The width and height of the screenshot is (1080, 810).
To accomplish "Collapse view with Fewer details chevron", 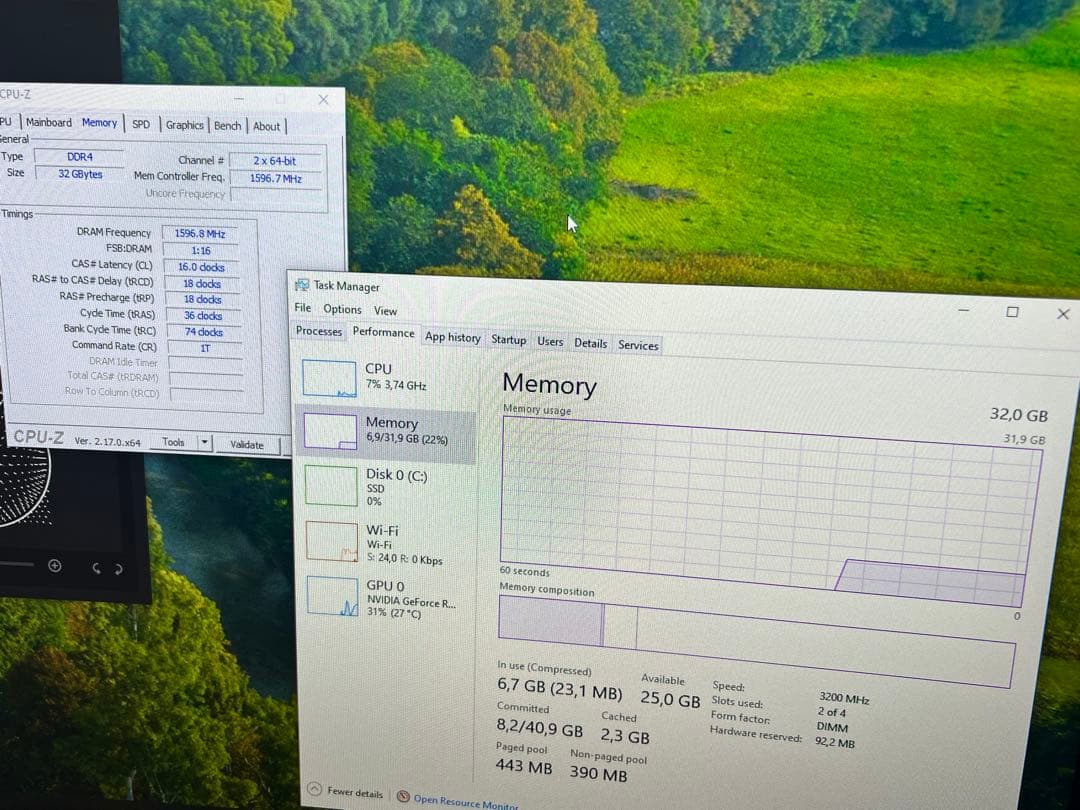I will tap(314, 791).
